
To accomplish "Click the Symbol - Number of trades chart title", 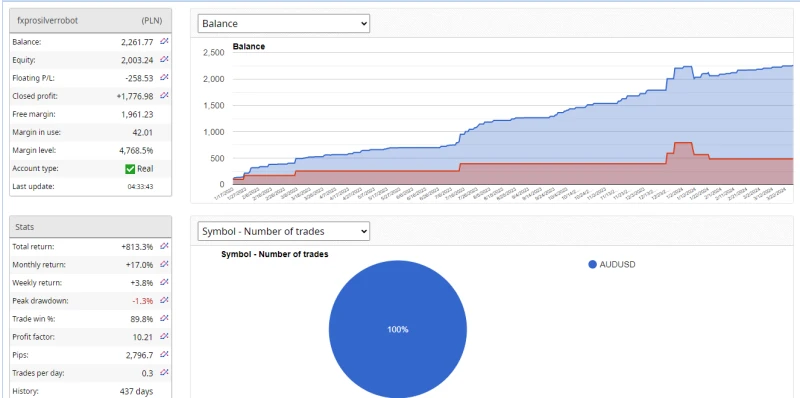I will tap(274, 254).
